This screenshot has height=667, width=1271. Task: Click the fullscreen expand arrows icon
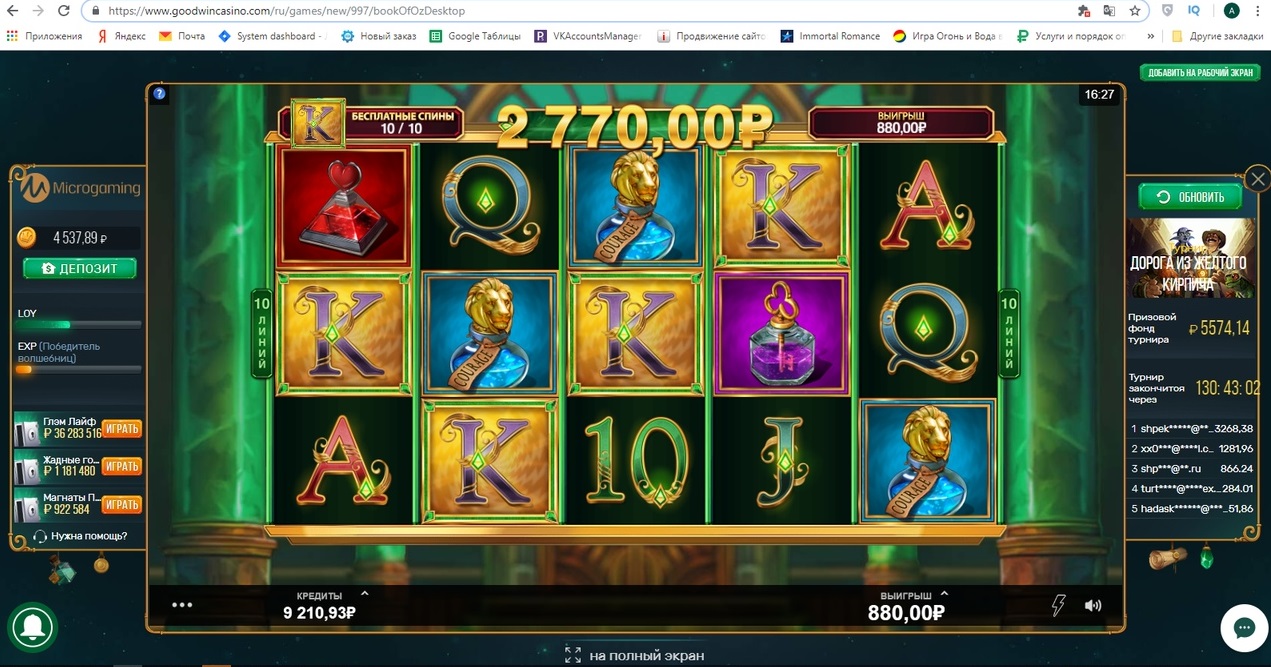pyautogui.click(x=573, y=655)
